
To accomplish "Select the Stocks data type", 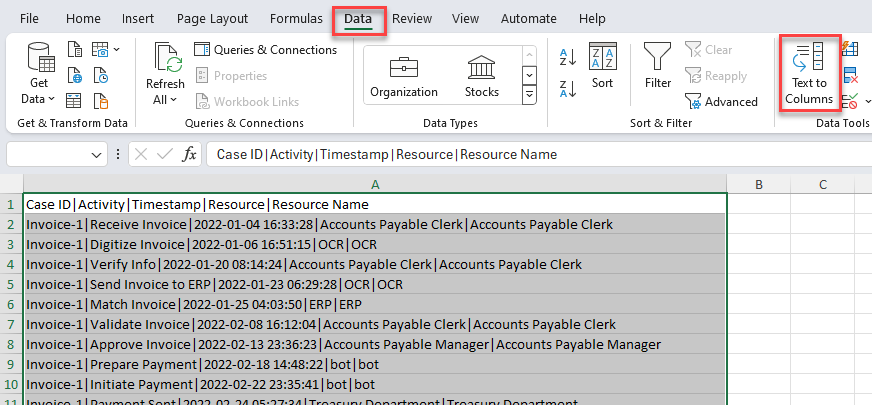I will pyautogui.click(x=482, y=76).
